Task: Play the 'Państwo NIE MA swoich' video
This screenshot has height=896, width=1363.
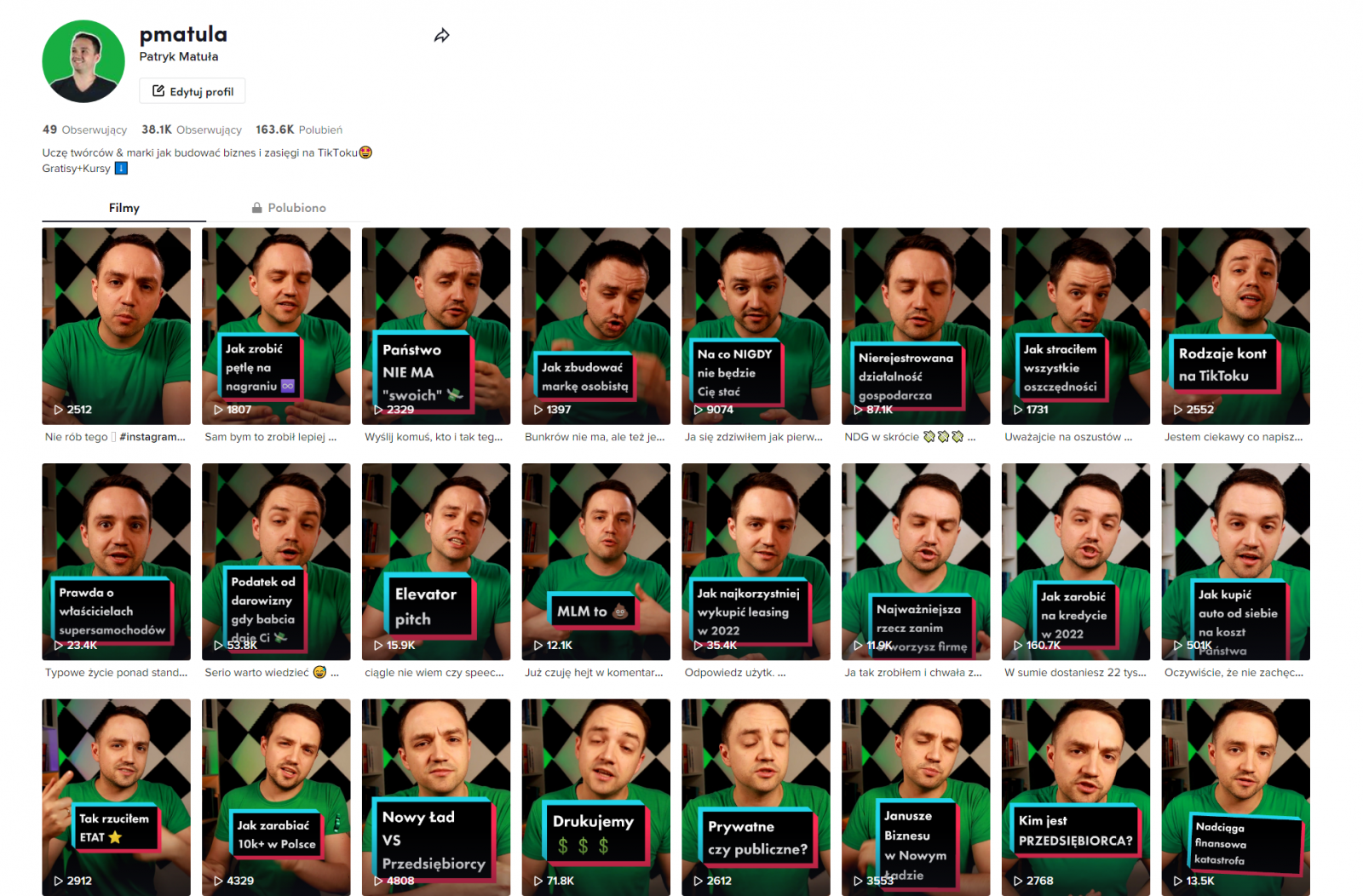Action: click(x=435, y=325)
